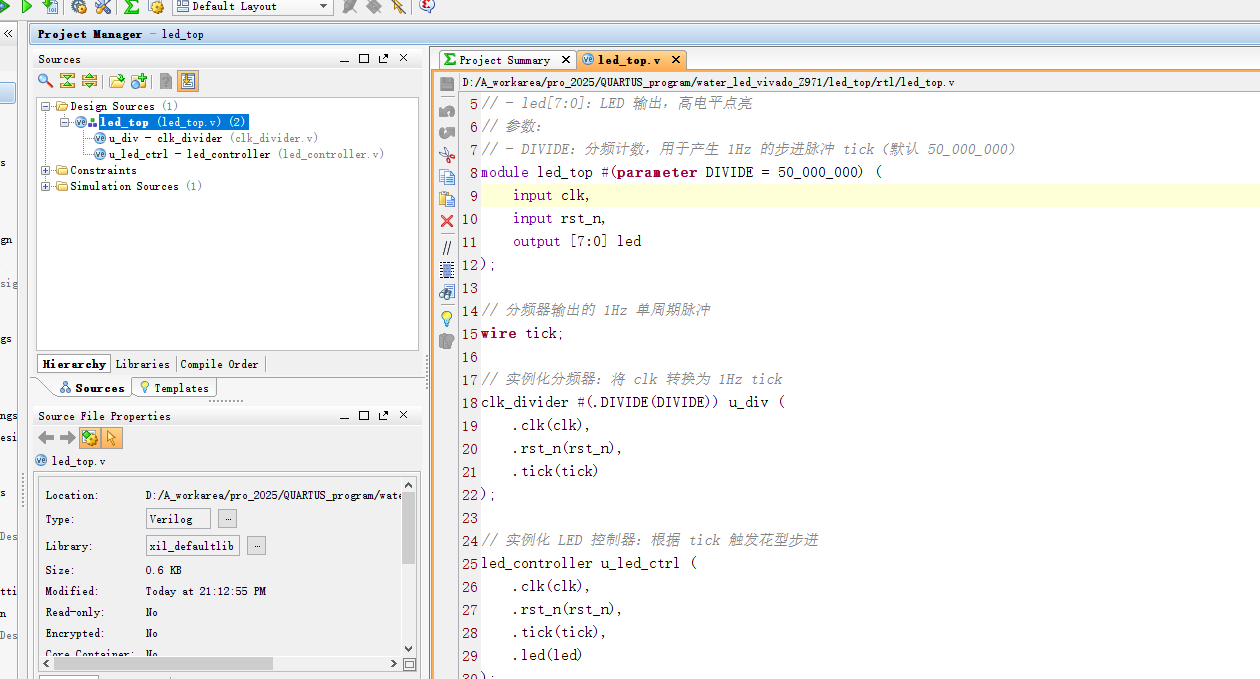Toggle column selection mode icon

[x=447, y=269]
